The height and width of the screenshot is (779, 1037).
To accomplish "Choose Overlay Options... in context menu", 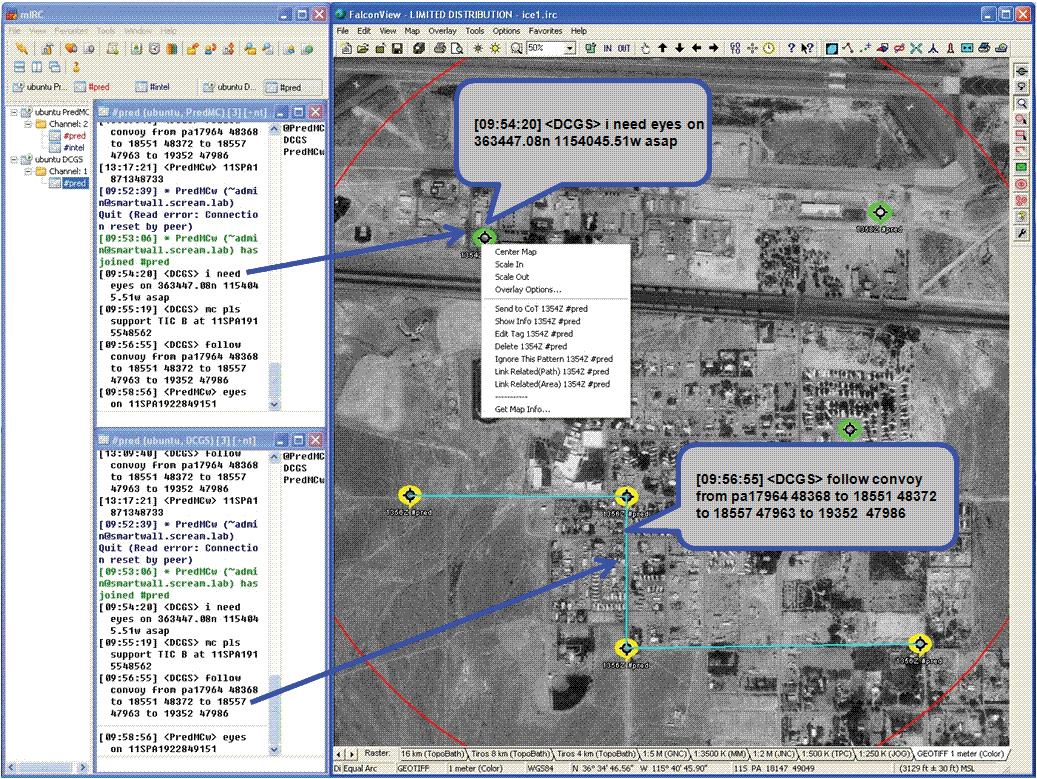I will pos(528,290).
